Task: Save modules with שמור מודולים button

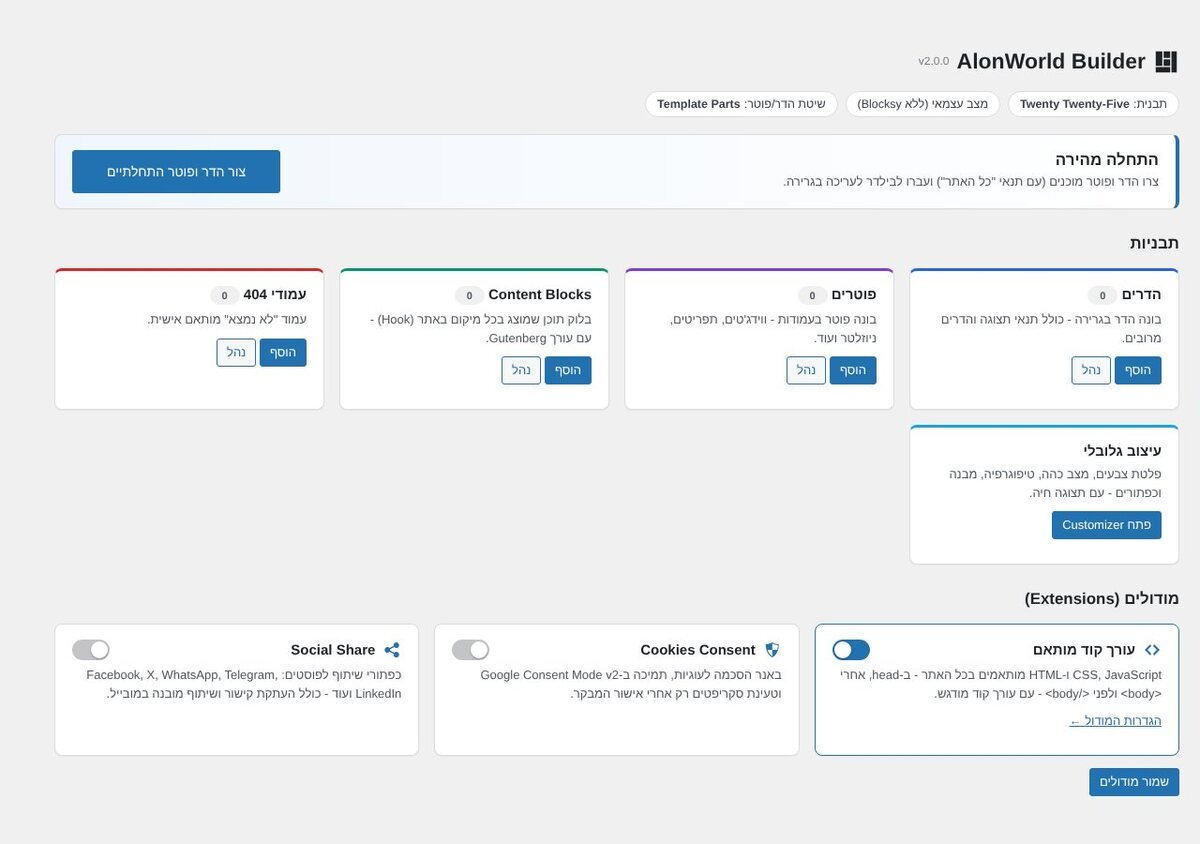Action: (1134, 782)
